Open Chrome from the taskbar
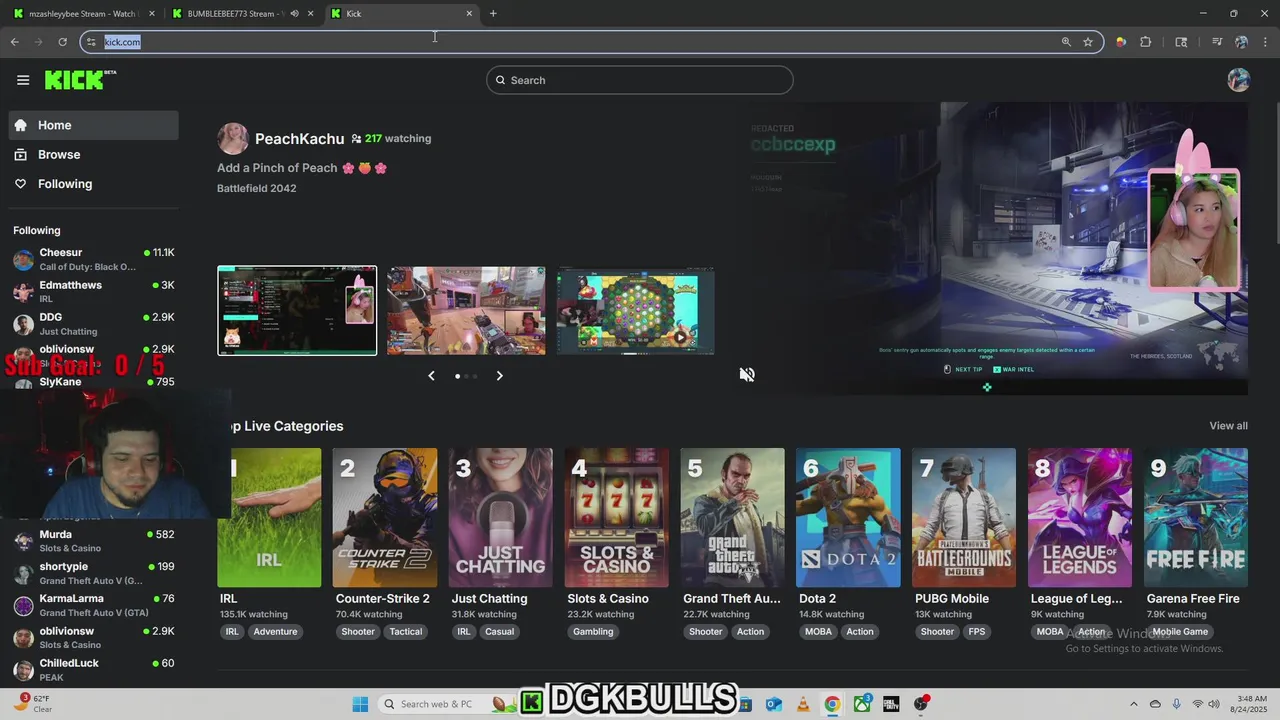Image resolution: width=1280 pixels, height=720 pixels. (832, 704)
